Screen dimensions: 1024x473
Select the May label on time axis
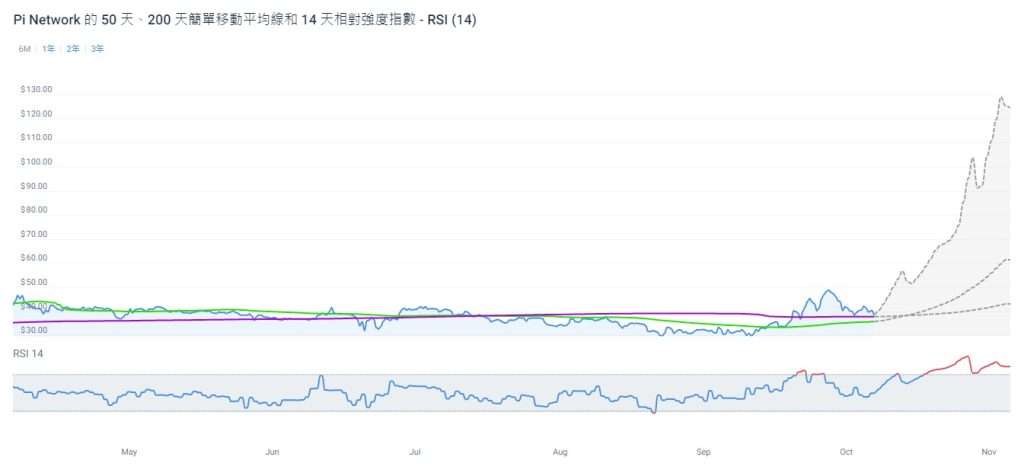129,452
